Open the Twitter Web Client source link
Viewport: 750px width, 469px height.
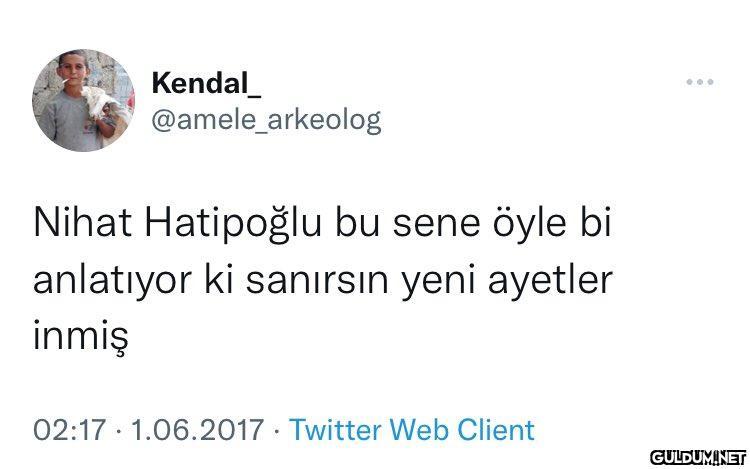click(412, 429)
